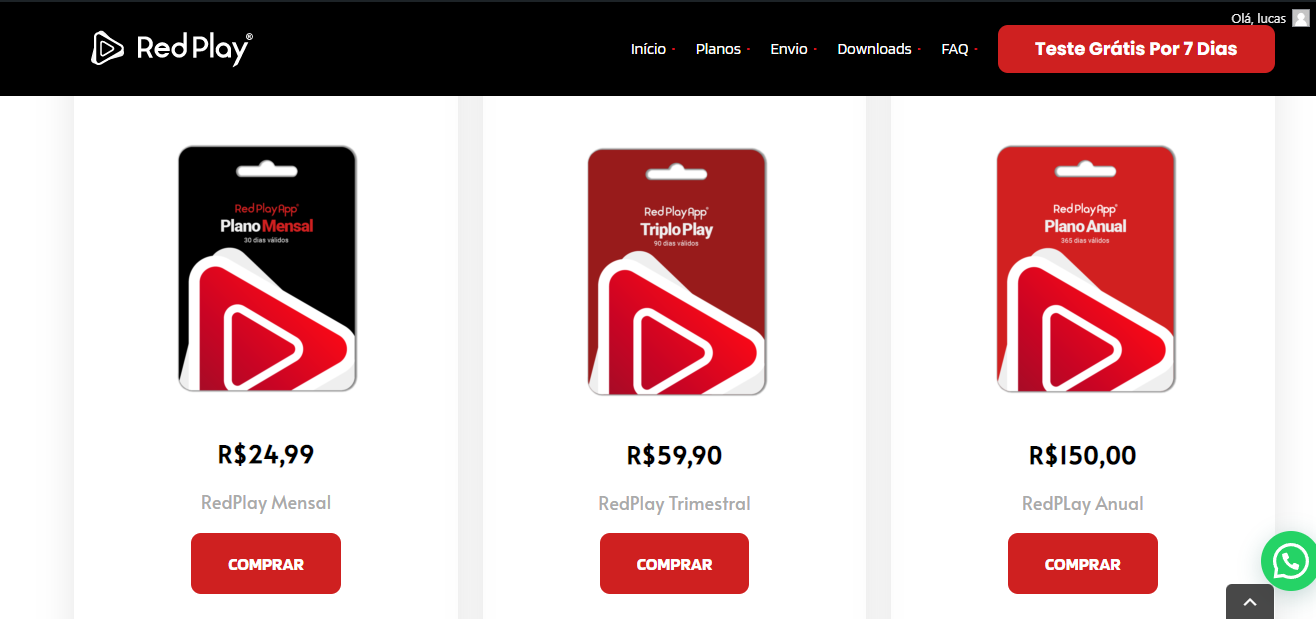1316x619 pixels.
Task: Open the RedPlay Mensal product title
Action: [266, 503]
